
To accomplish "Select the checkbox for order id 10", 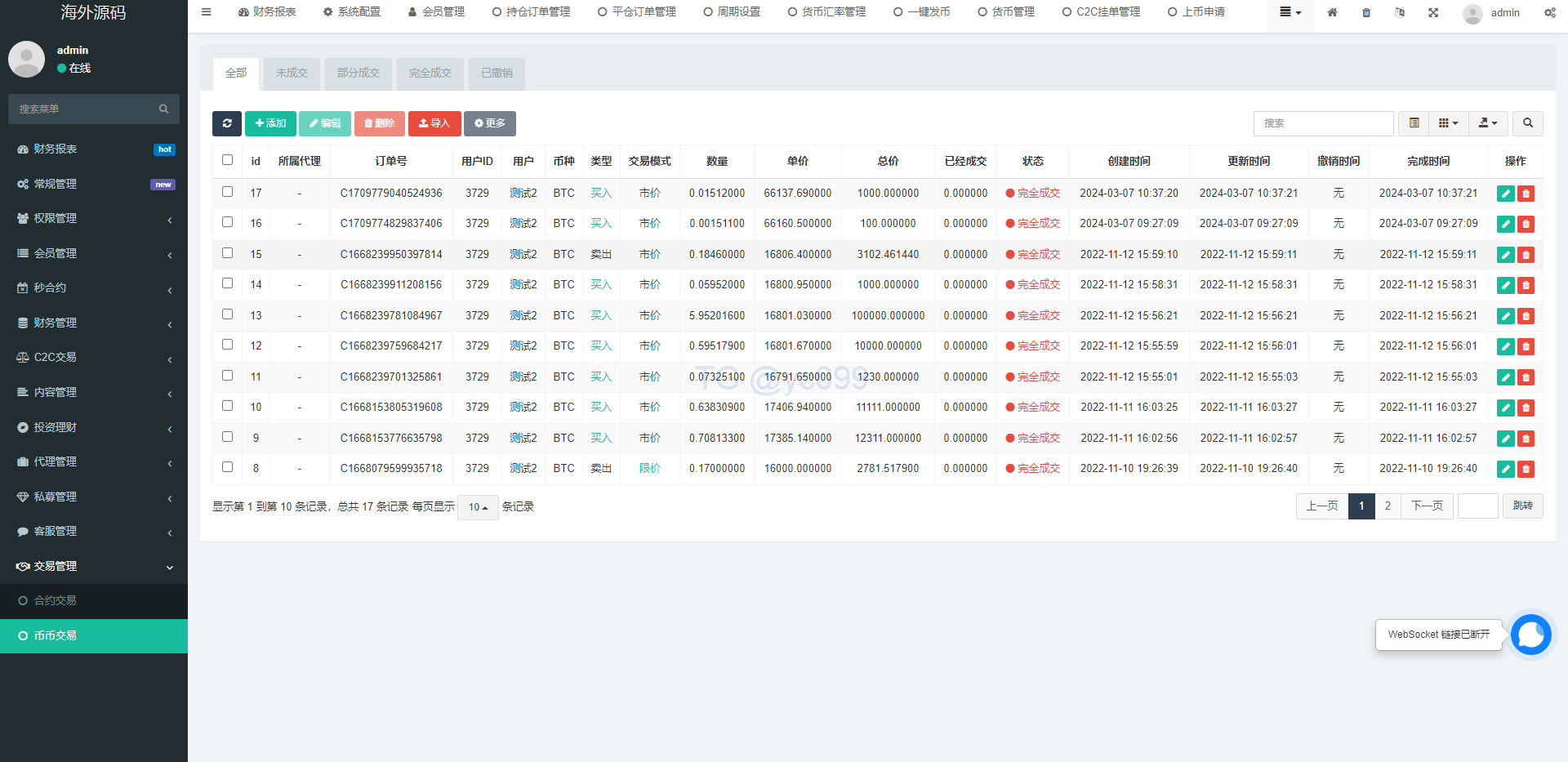I will (x=228, y=406).
